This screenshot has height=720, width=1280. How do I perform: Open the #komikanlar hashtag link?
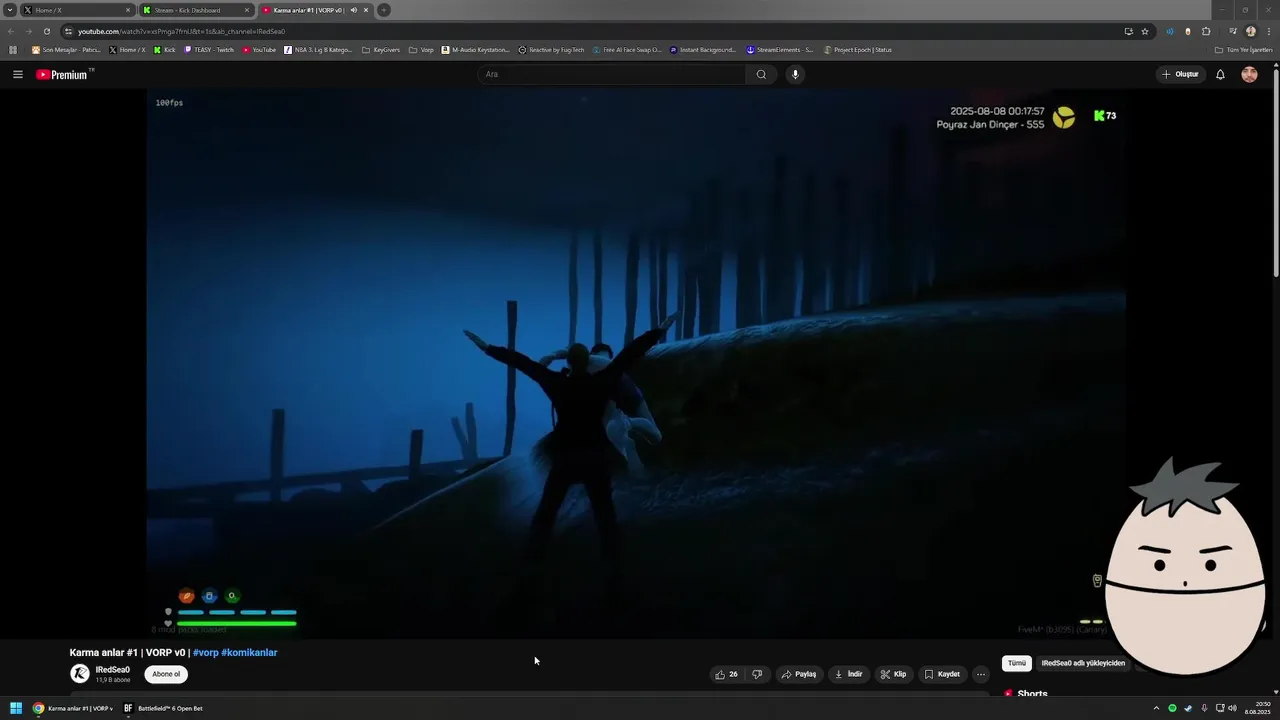pos(249,653)
